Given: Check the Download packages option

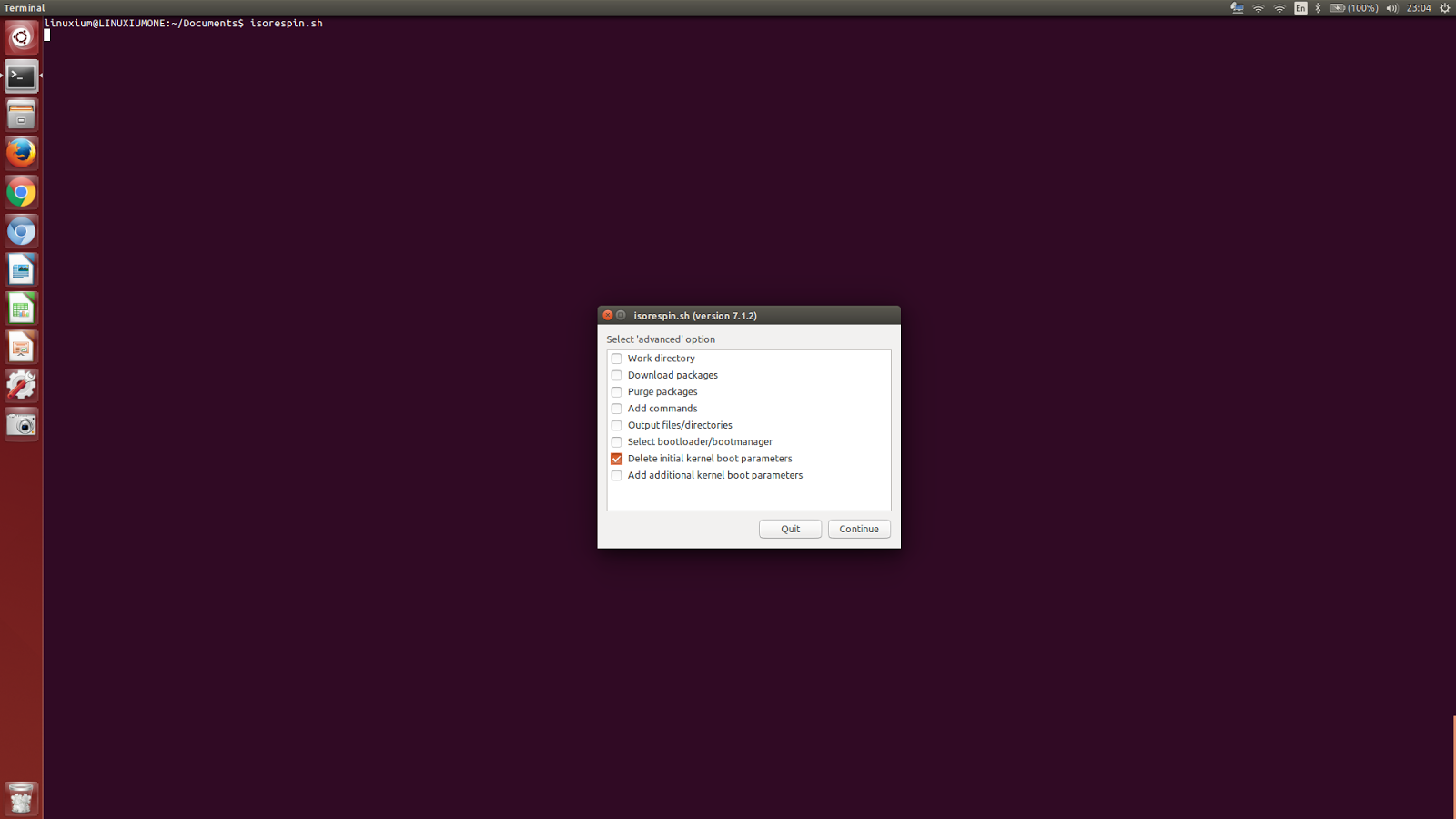Looking at the screenshot, I should (616, 375).
